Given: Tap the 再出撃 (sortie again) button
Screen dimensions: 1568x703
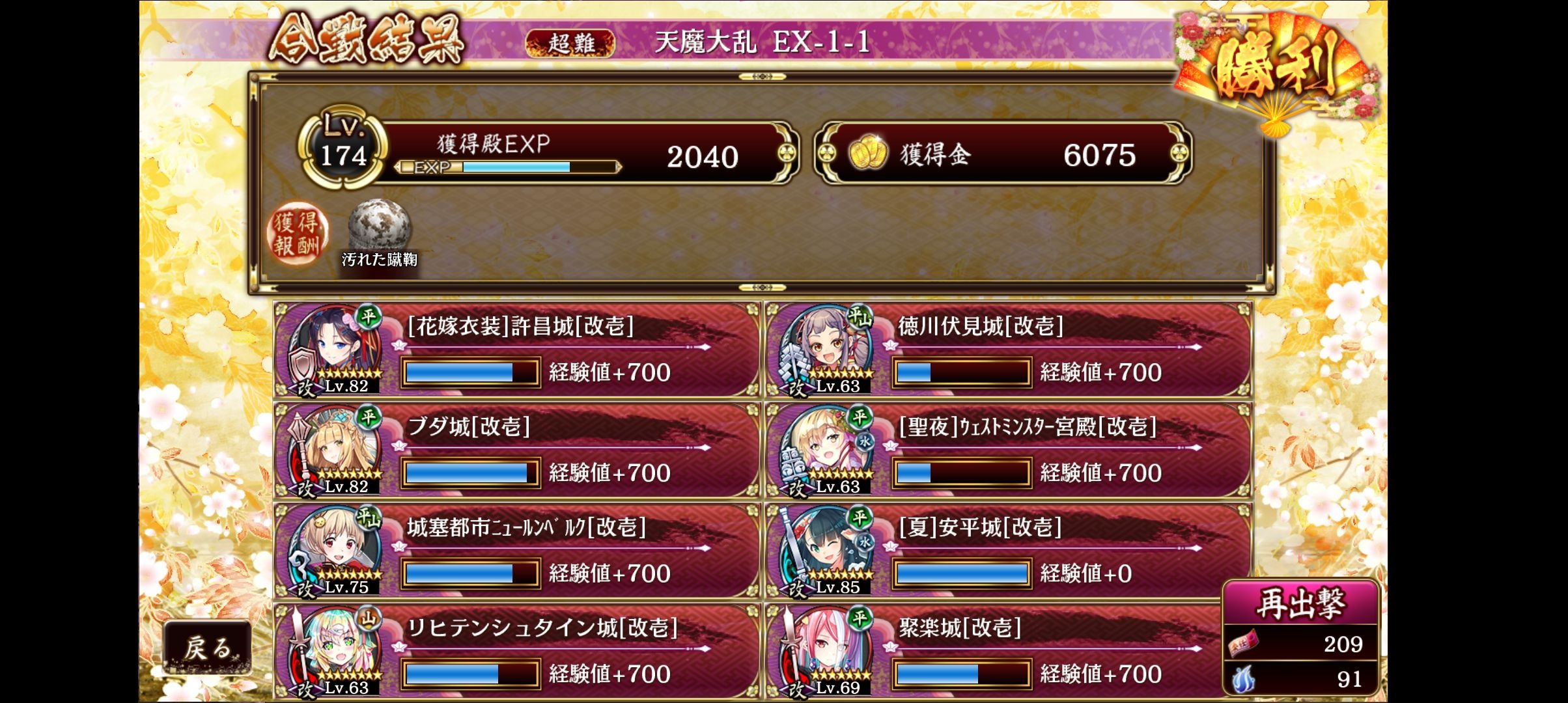Looking at the screenshot, I should [x=1300, y=603].
